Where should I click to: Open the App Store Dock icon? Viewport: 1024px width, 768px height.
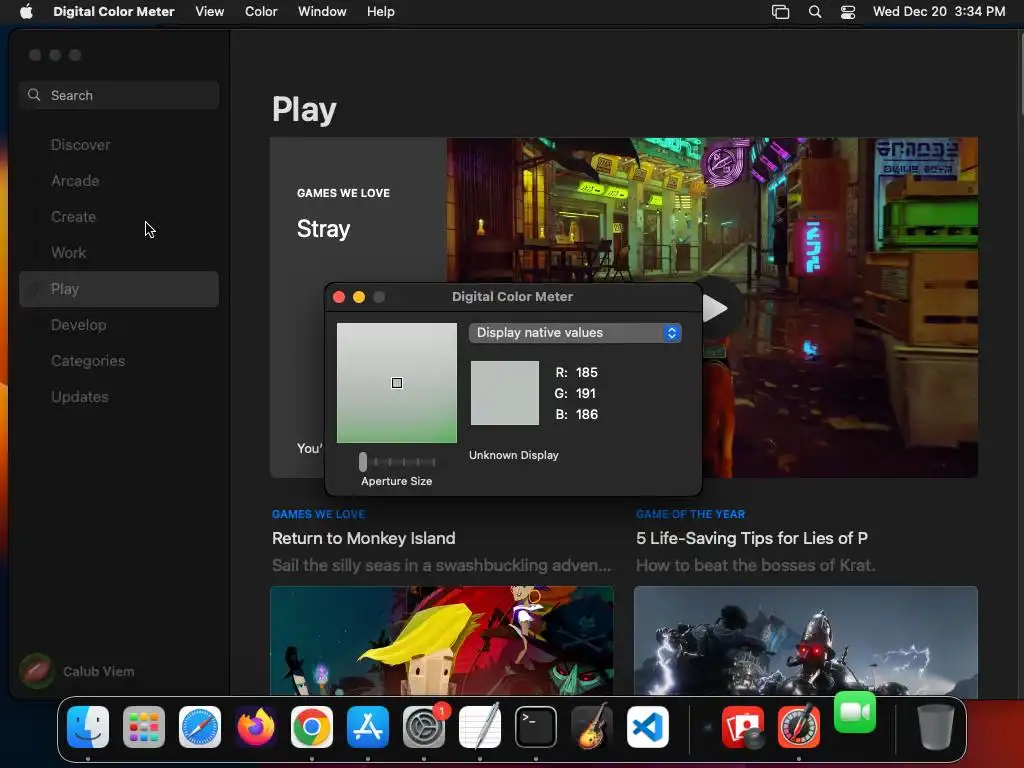click(368, 727)
